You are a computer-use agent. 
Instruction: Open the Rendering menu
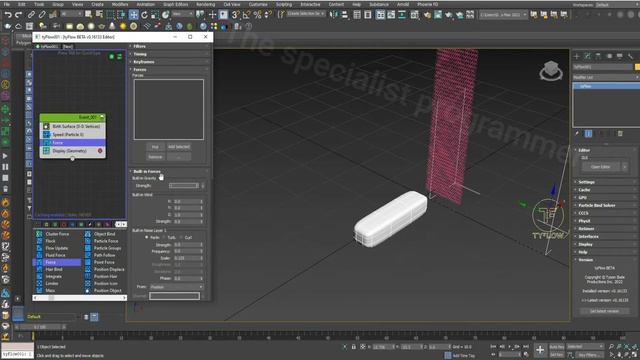205,4
